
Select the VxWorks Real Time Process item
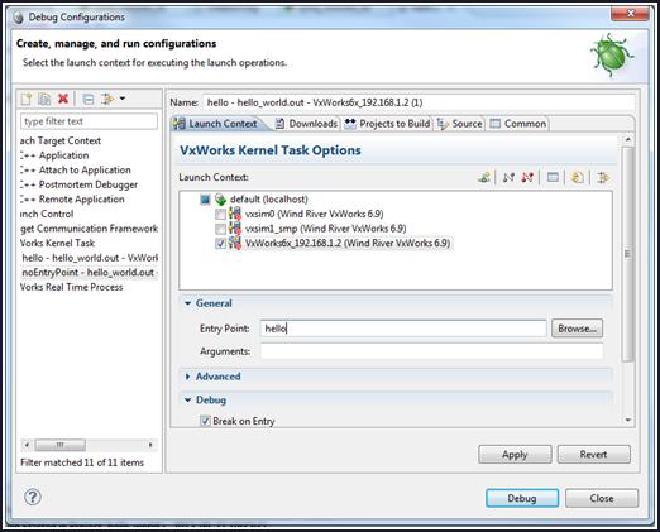(x=72, y=287)
